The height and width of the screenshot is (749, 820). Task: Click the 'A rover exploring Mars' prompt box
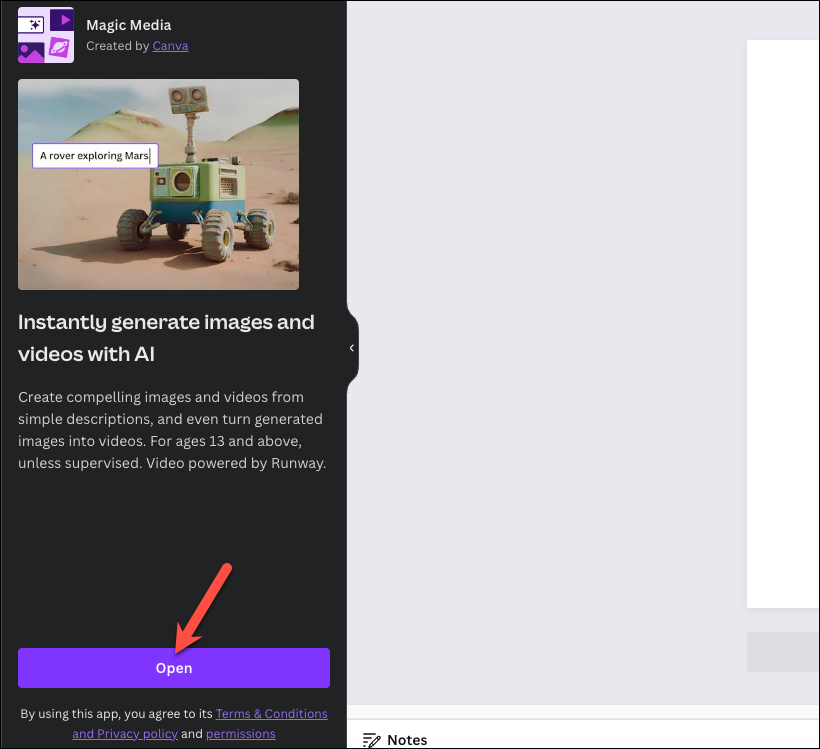[95, 156]
